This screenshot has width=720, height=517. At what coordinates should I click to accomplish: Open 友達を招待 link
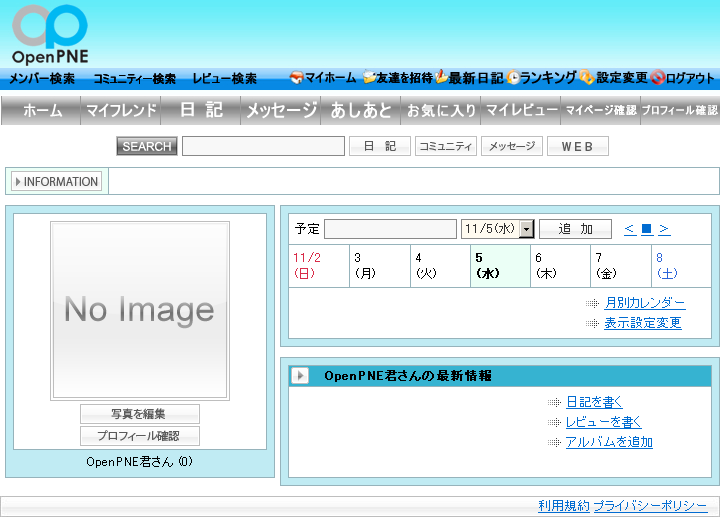pyautogui.click(x=405, y=78)
